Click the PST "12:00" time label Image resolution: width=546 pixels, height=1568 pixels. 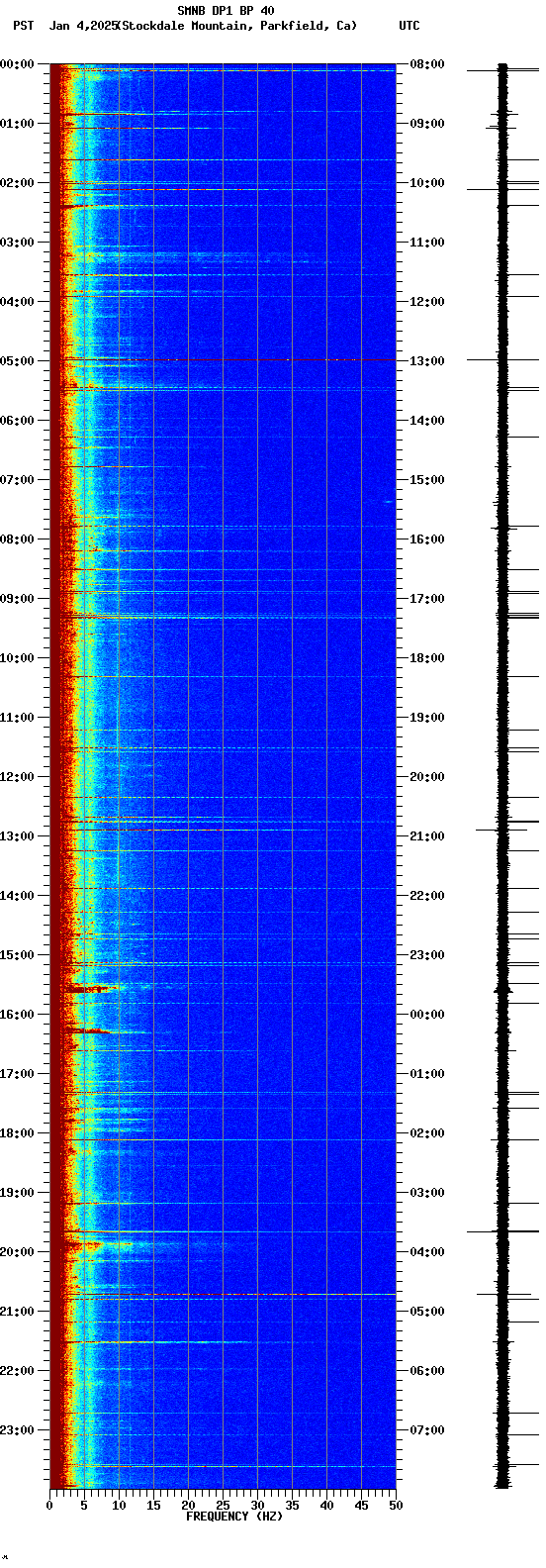pos(17,777)
